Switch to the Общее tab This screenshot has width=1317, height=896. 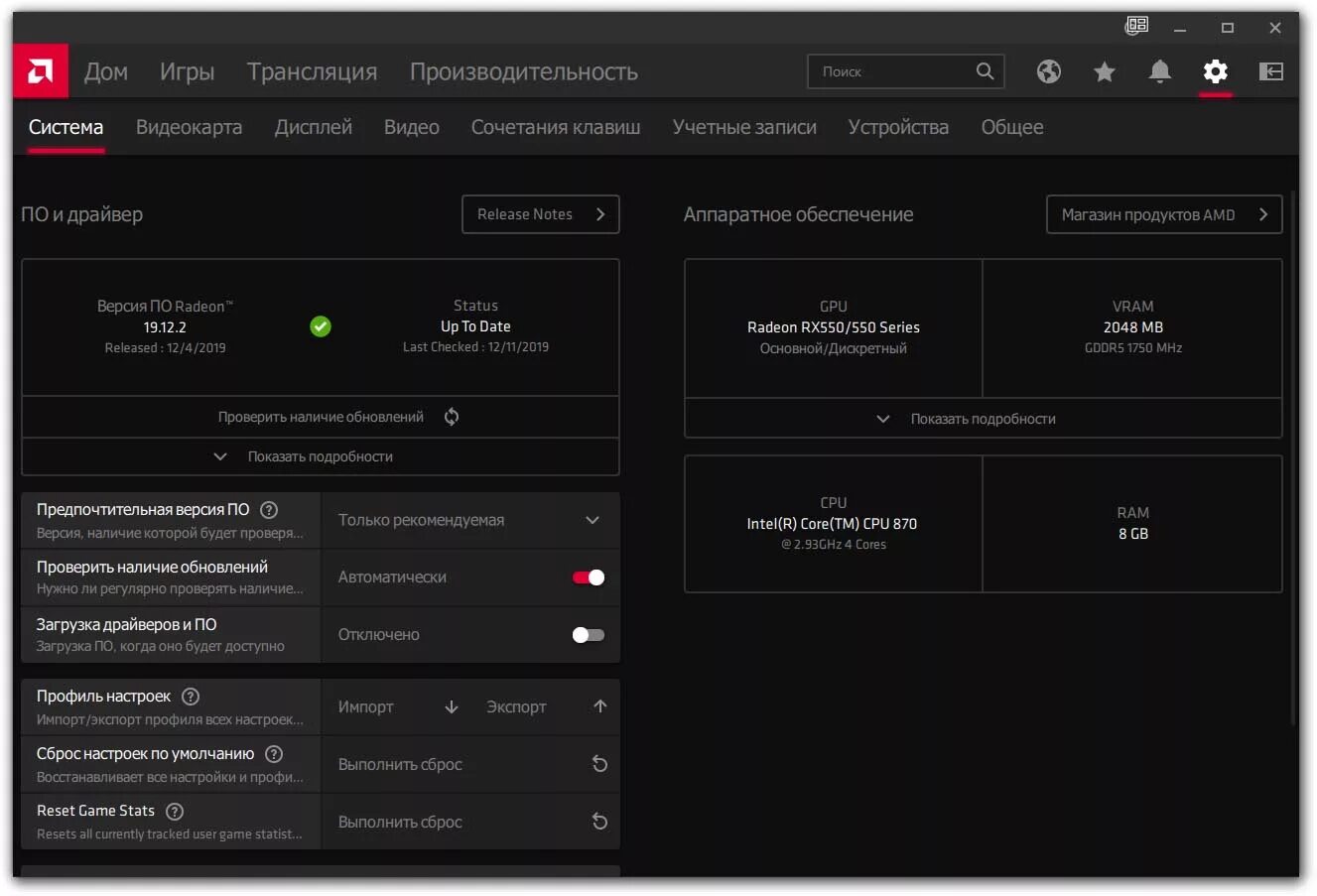point(1012,127)
